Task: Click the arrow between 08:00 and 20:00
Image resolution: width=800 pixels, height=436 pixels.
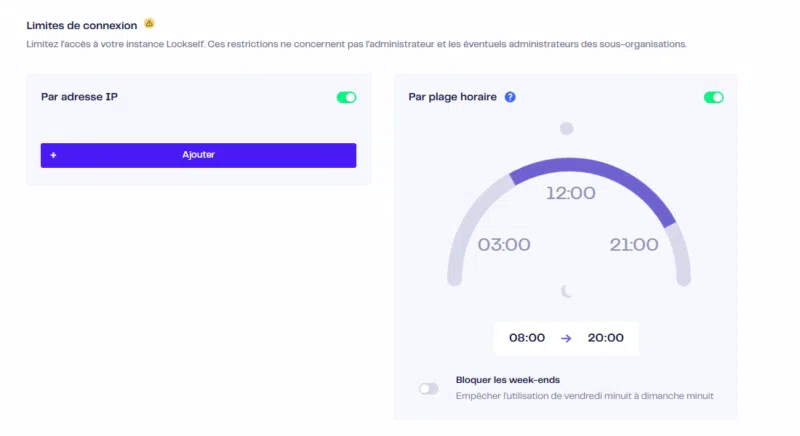Action: tap(566, 338)
